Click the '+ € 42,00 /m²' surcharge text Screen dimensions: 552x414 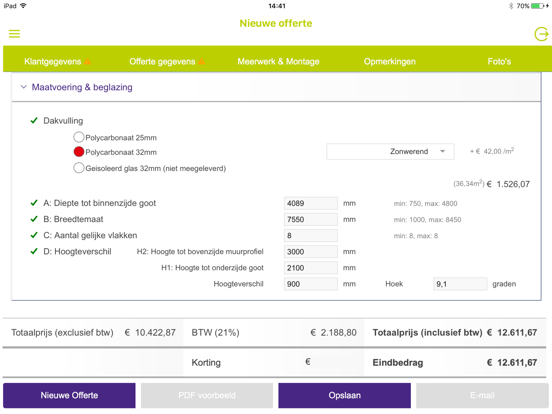tap(492, 151)
